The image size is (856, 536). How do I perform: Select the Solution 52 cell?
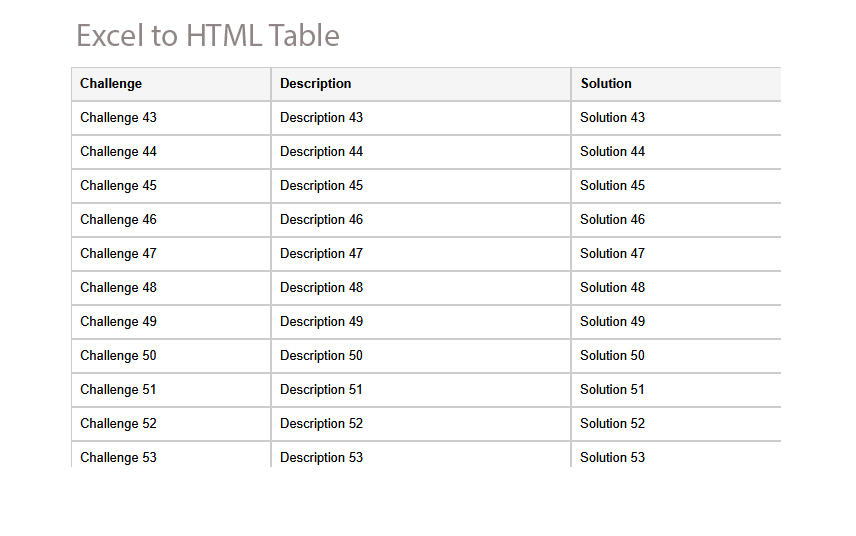pyautogui.click(x=676, y=424)
